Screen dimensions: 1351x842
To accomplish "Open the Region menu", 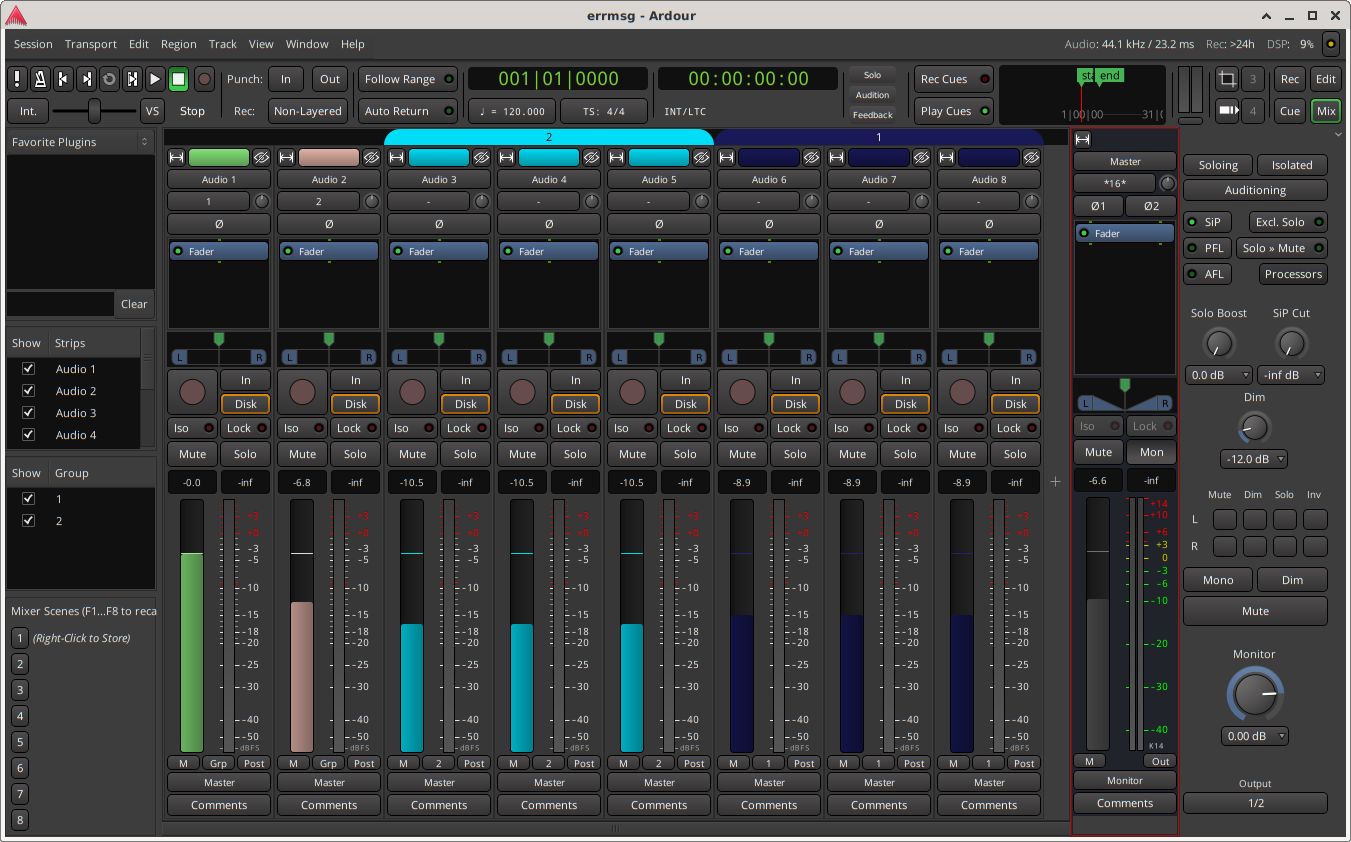I will pos(178,44).
